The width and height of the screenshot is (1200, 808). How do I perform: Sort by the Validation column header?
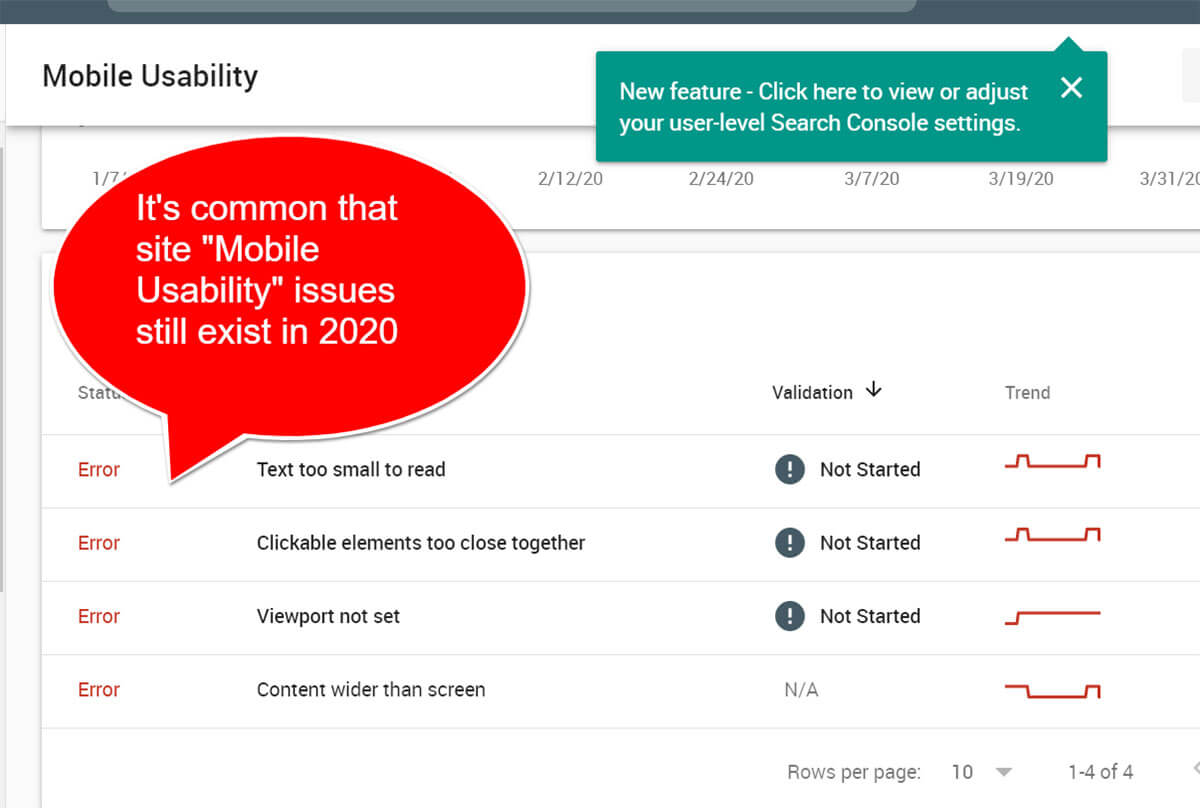(812, 392)
